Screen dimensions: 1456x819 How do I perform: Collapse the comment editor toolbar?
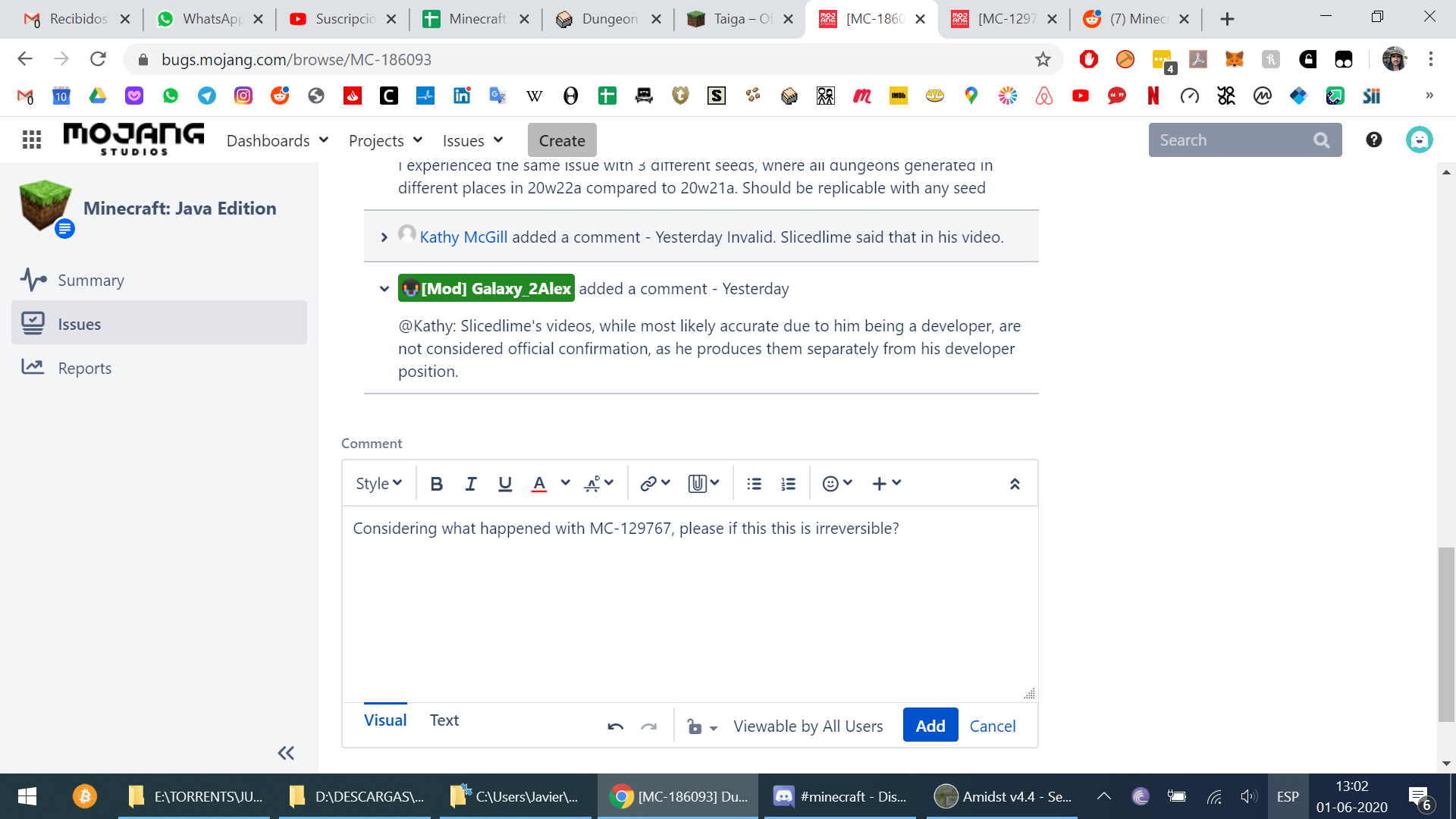(1014, 484)
